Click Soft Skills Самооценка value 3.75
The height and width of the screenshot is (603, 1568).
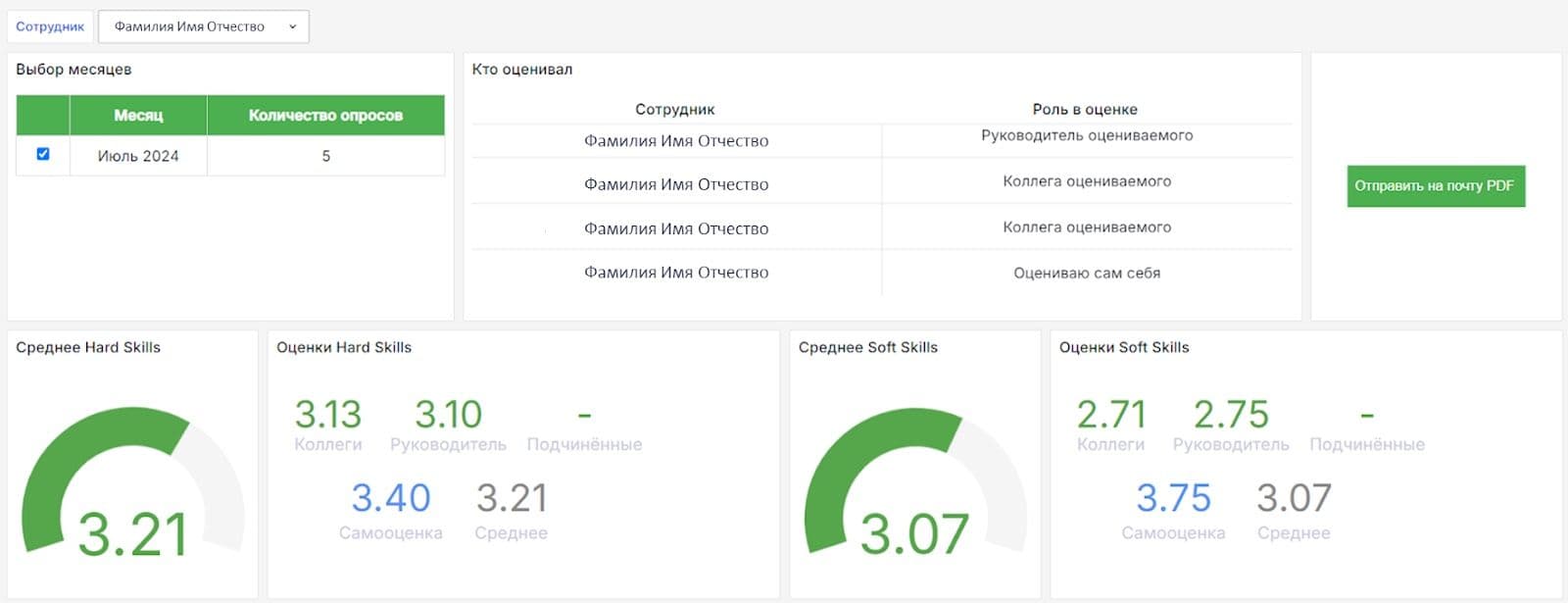(x=1173, y=498)
